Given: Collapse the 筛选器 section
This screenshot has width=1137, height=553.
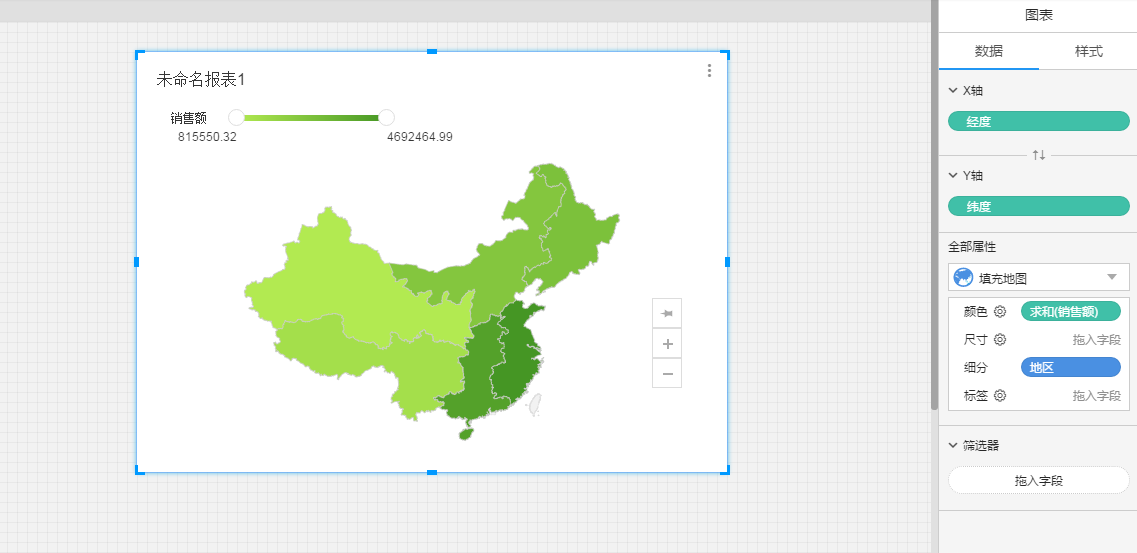Looking at the screenshot, I should point(953,446).
